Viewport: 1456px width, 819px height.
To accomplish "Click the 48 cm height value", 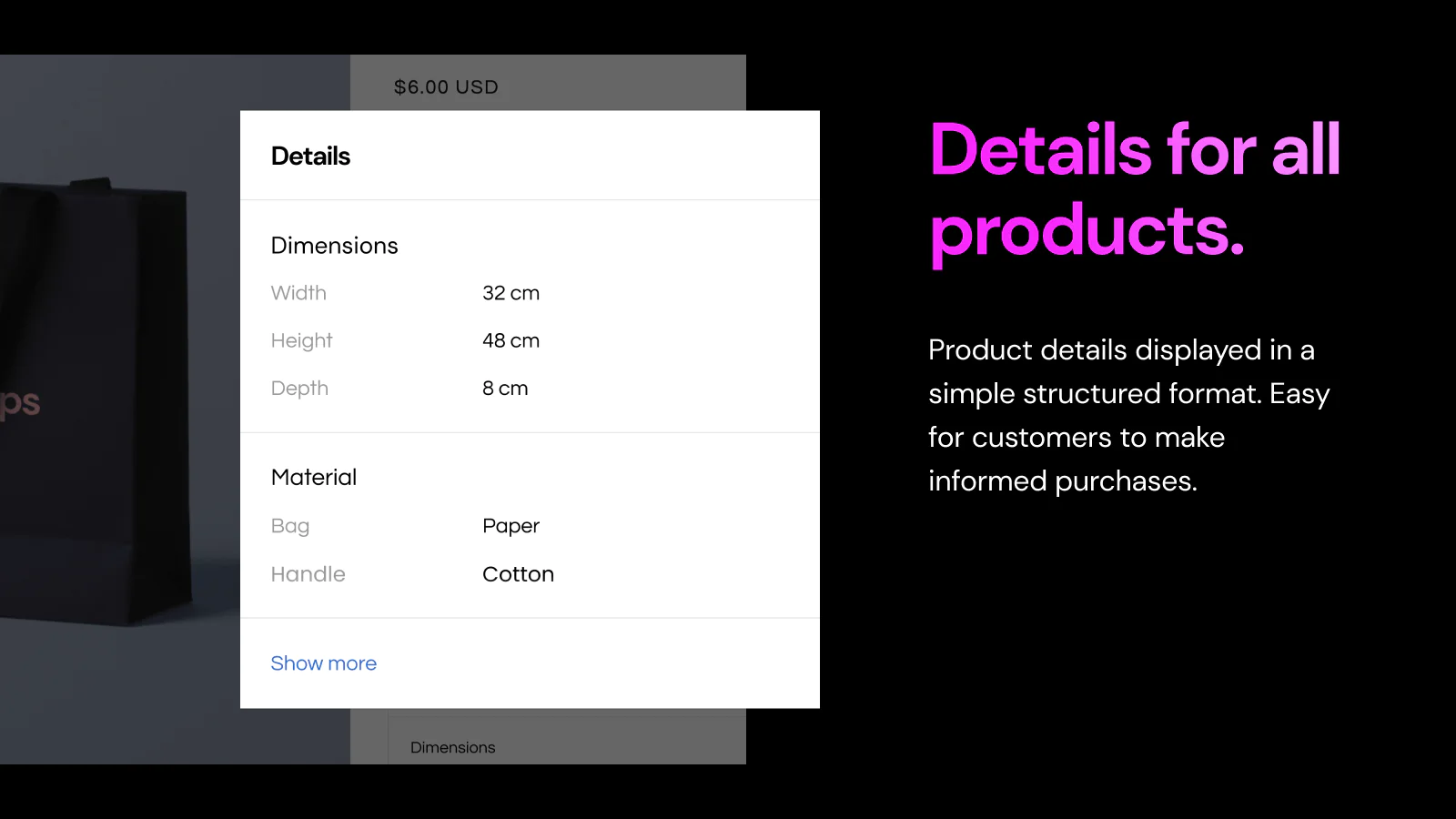I will coord(511,340).
